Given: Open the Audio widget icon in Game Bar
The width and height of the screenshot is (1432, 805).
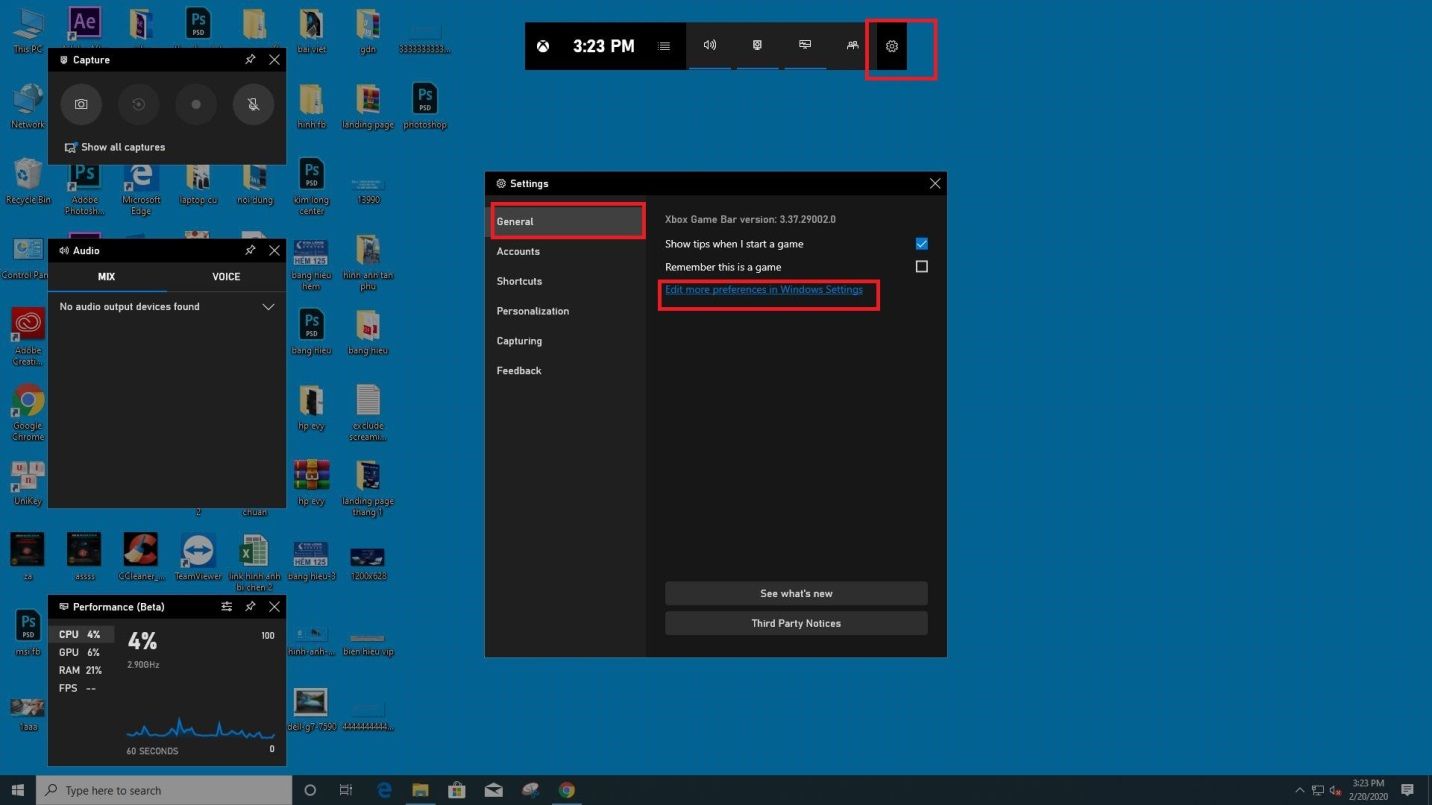Looking at the screenshot, I should (x=710, y=45).
